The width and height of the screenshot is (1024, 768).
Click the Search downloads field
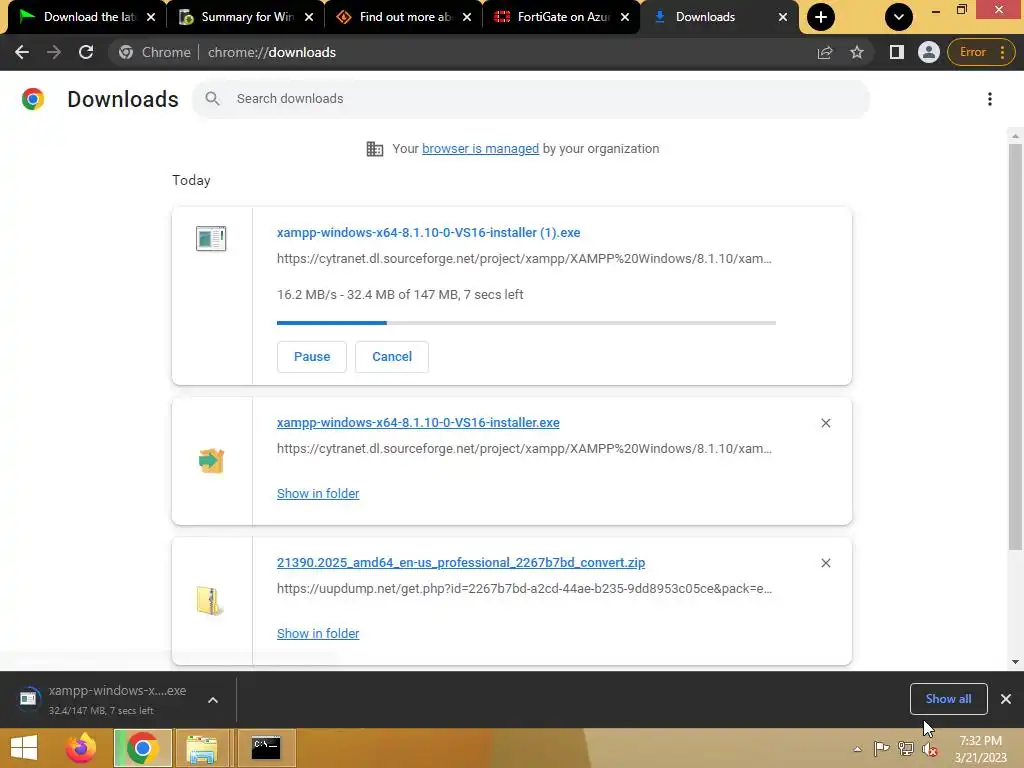[x=531, y=99]
